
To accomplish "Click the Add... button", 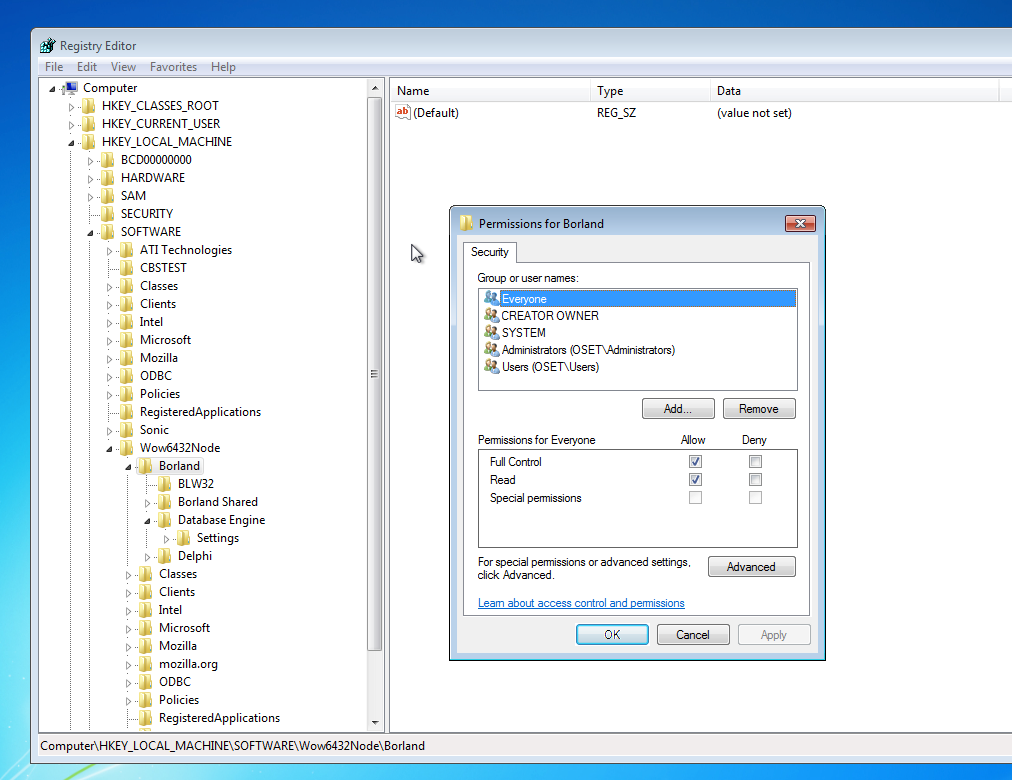I will coord(678,409).
